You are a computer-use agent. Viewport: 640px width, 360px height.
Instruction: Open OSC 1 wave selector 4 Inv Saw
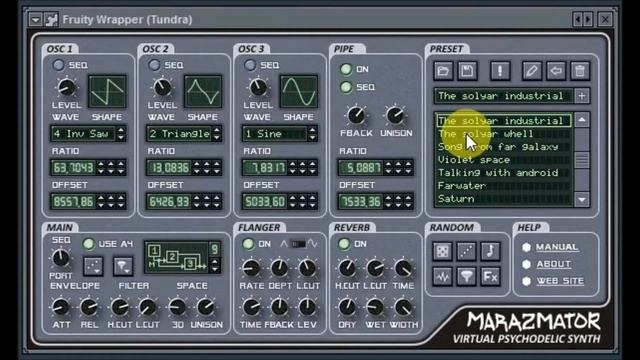(x=88, y=134)
